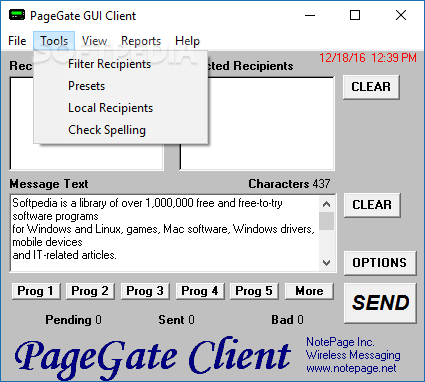
Task: Open Local Recipients from Tools menu
Action: pyautogui.click(x=121, y=108)
